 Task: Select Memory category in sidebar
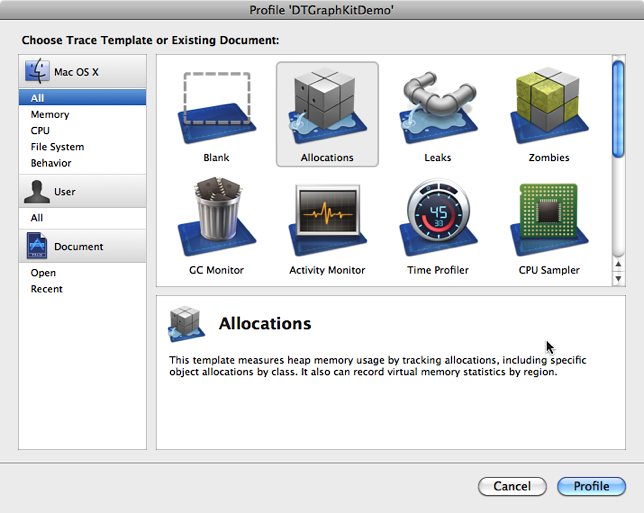click(50, 115)
